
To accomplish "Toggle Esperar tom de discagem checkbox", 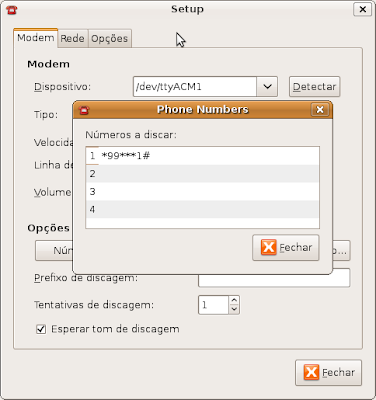I will [41, 329].
